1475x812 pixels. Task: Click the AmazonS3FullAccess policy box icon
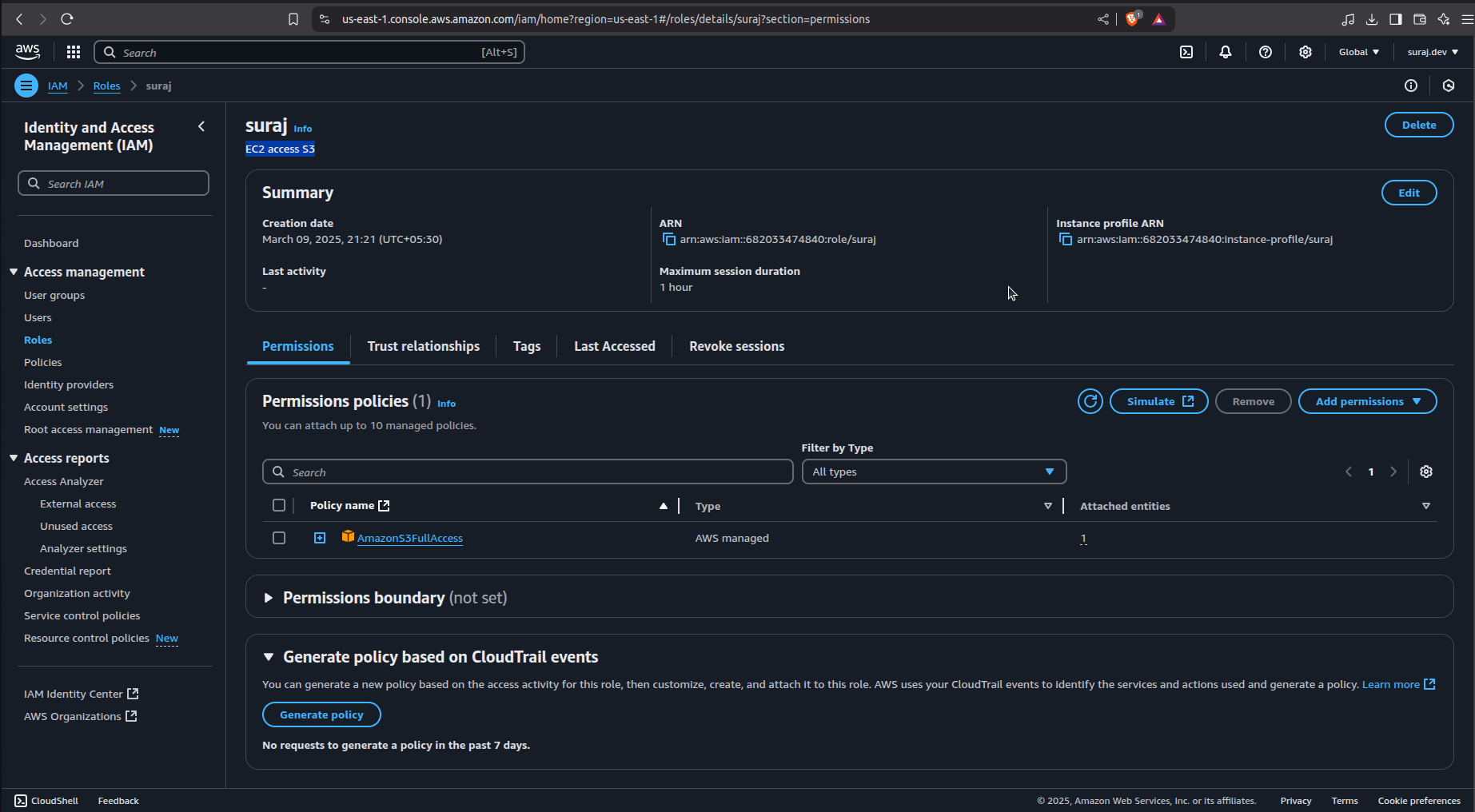click(x=348, y=536)
